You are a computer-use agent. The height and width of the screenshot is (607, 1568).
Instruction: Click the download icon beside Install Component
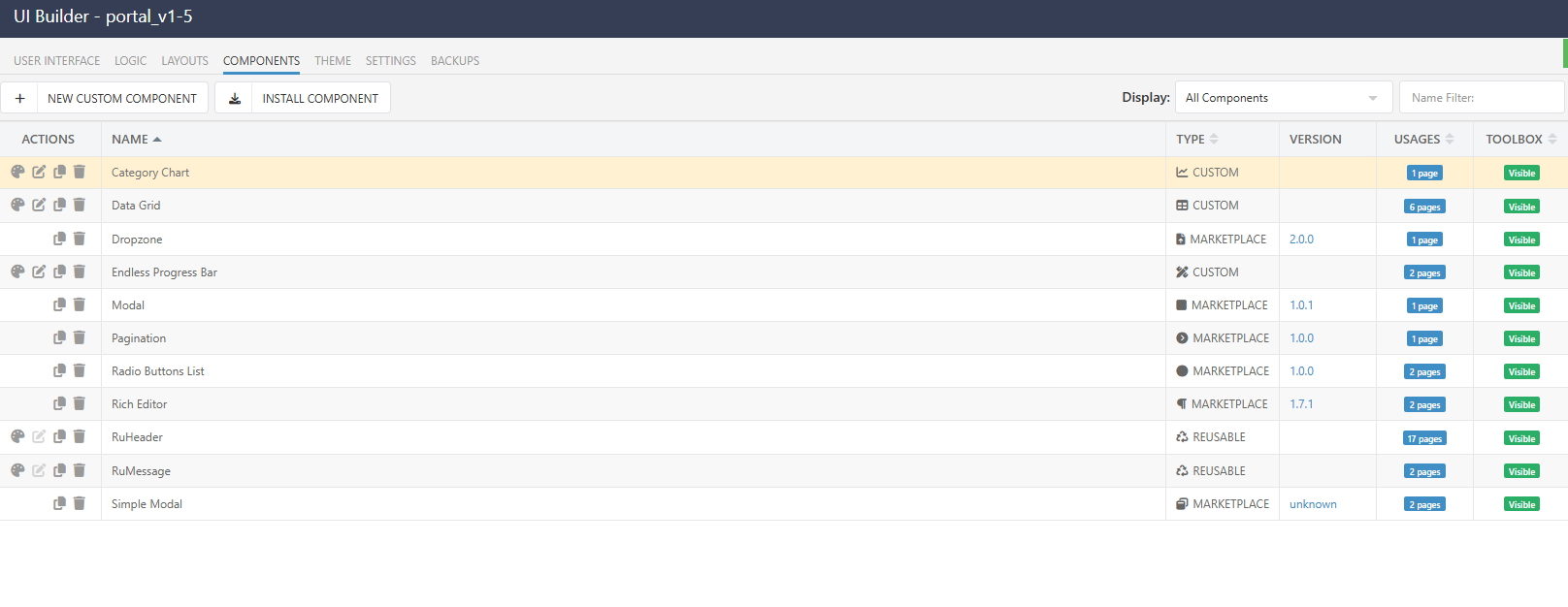pos(234,98)
